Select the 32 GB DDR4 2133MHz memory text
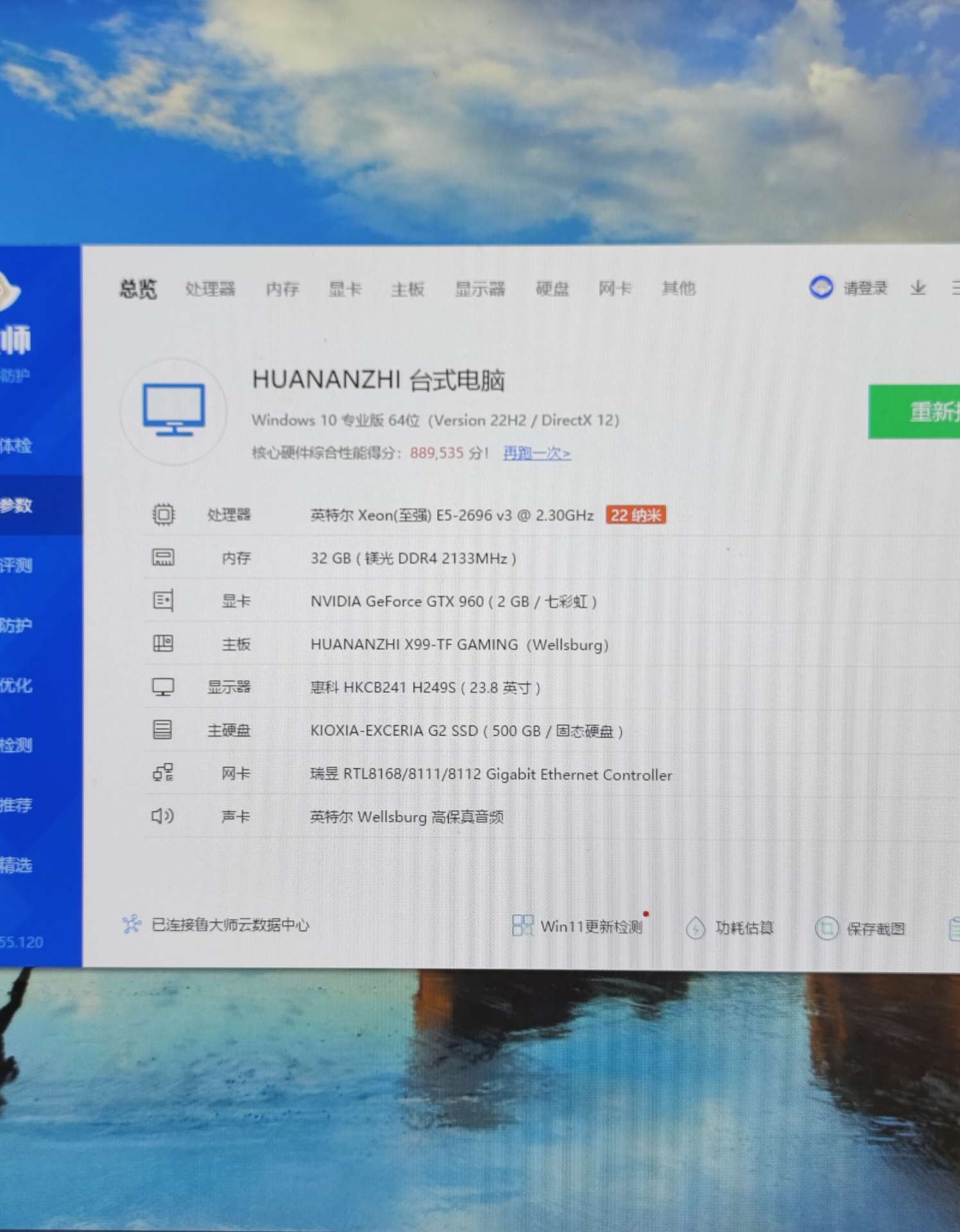Screen dimensions: 960x1232 [413, 558]
